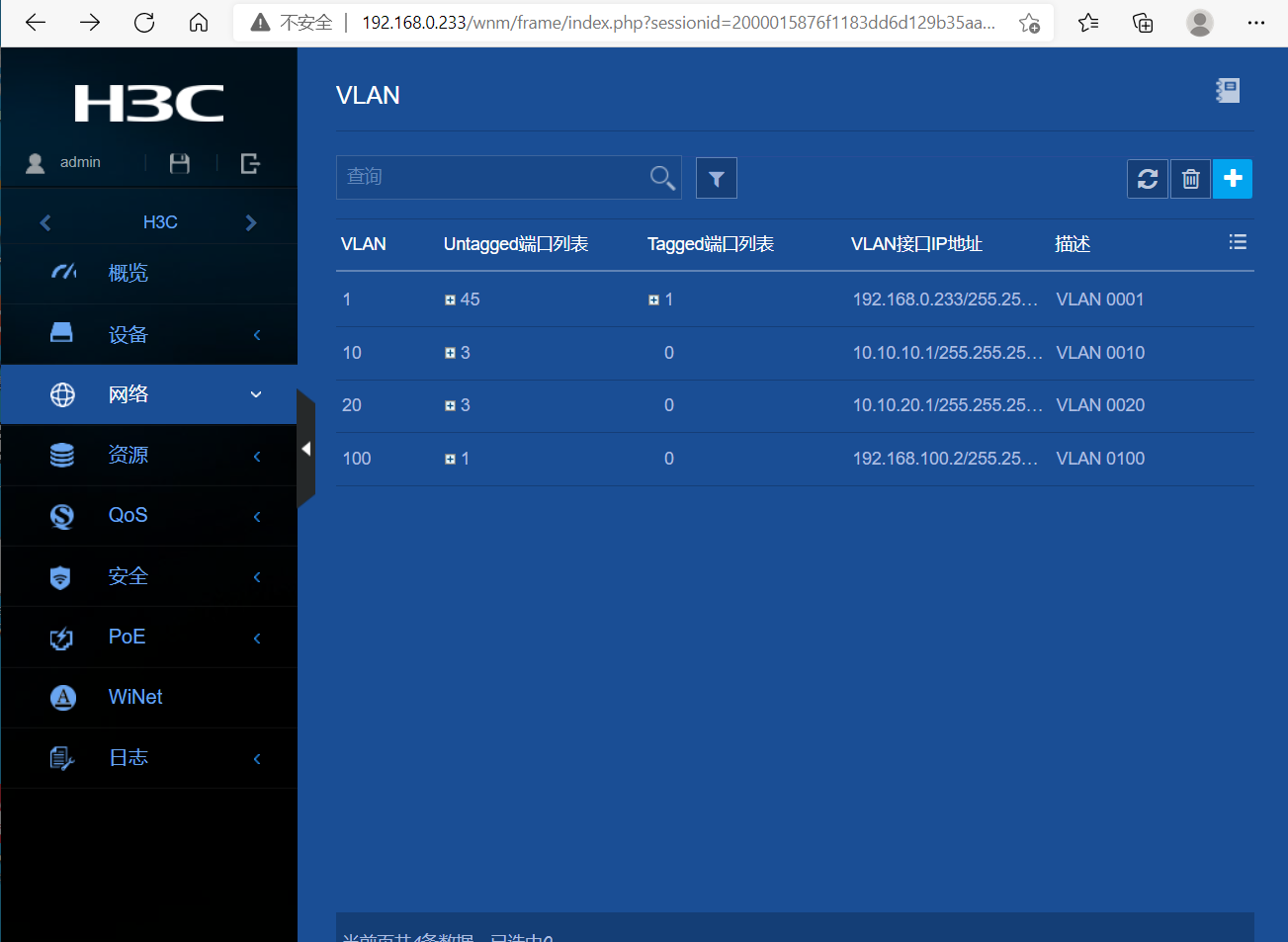1288x942 pixels.
Task: Click the admin user link
Action: tap(79, 162)
